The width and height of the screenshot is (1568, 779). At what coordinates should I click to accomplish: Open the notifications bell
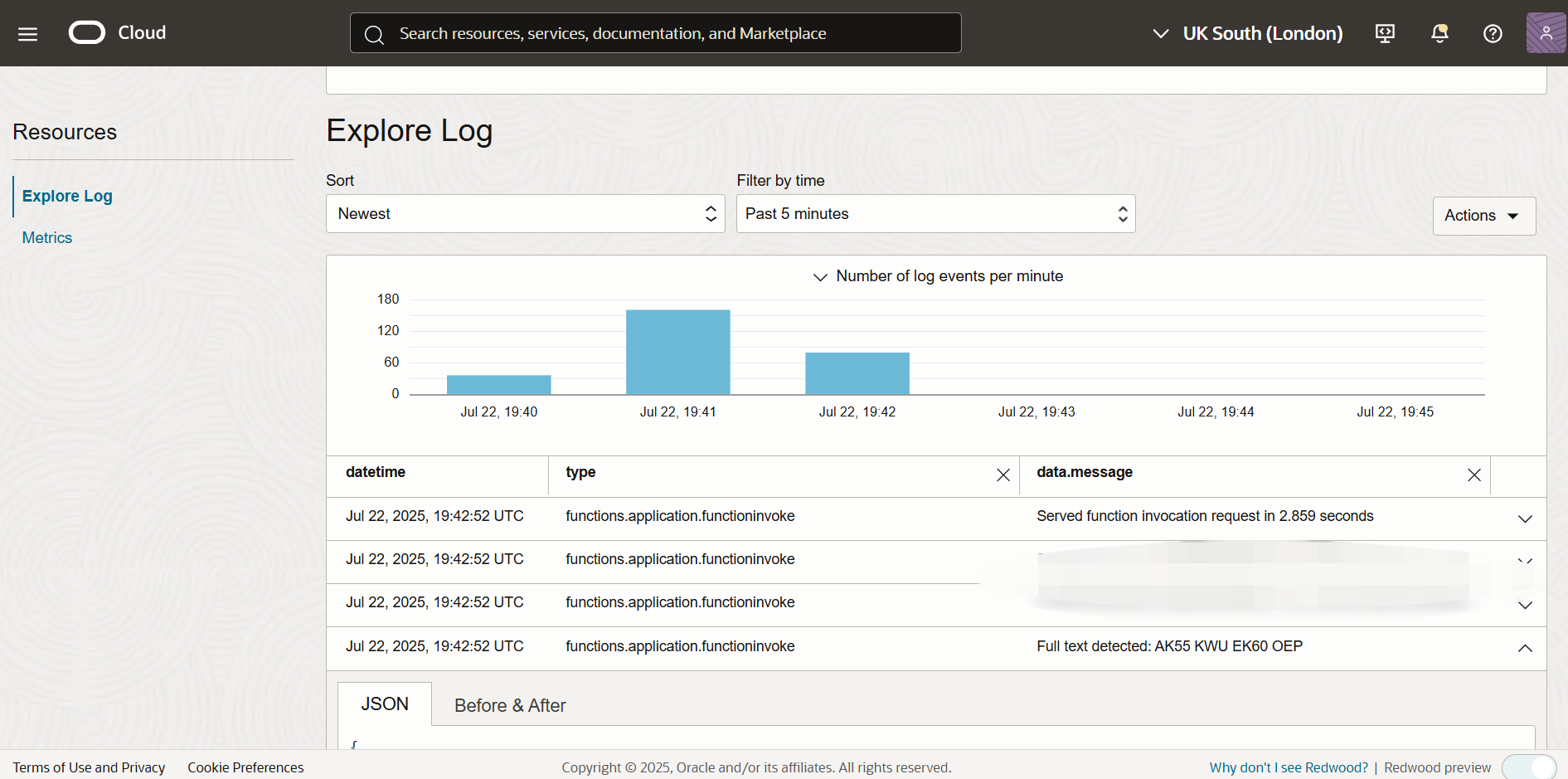point(1439,33)
